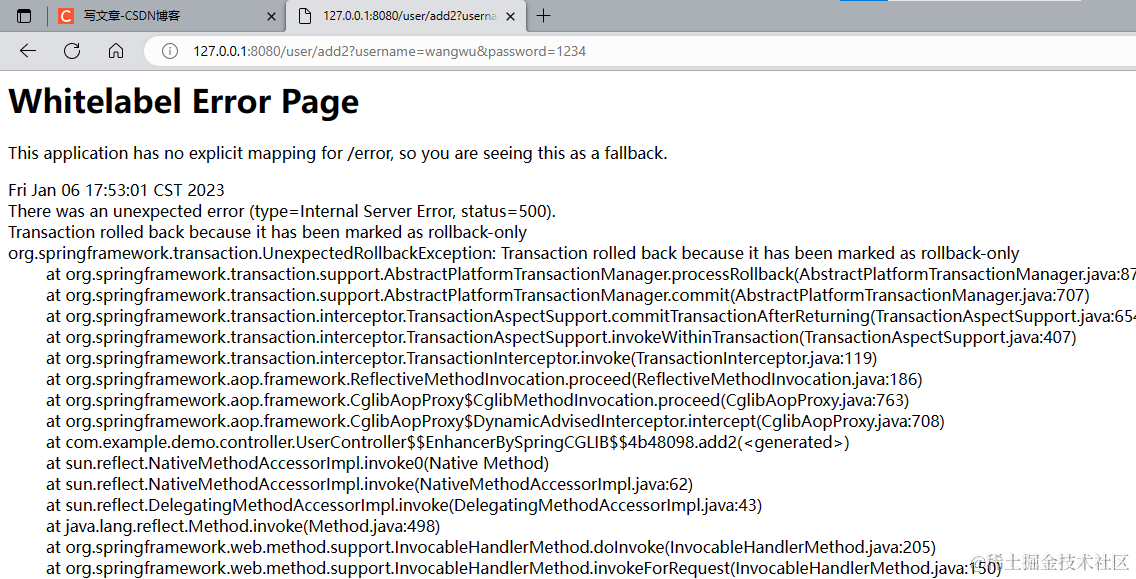Screen dimensions: 1136x579
Task: Click the Method.invoke(Method.java:498) line
Action: tap(243, 526)
